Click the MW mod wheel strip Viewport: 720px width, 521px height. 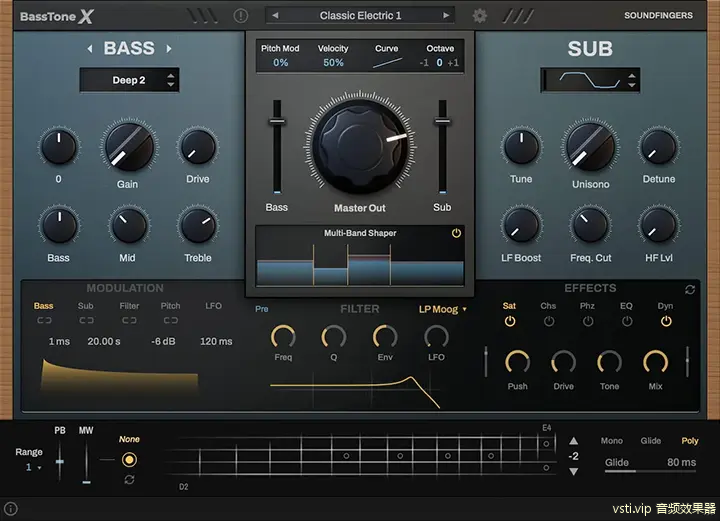[x=86, y=462]
